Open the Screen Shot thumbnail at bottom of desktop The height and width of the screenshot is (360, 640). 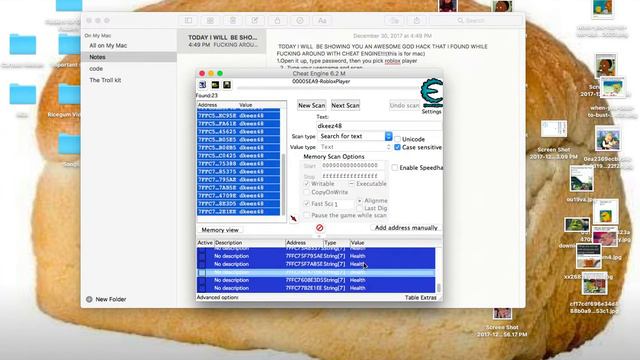point(502,313)
